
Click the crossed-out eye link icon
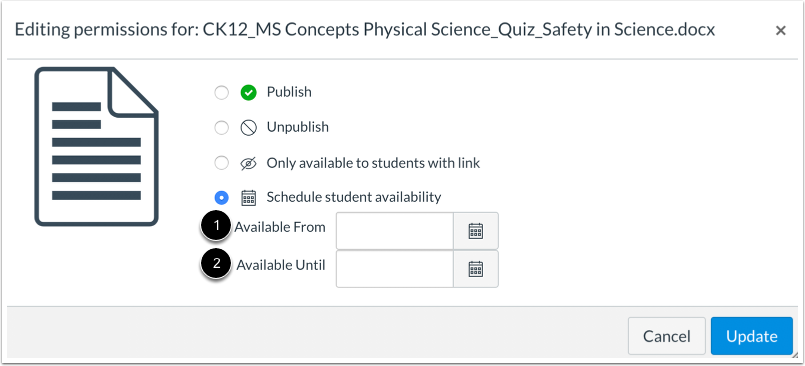click(248, 164)
